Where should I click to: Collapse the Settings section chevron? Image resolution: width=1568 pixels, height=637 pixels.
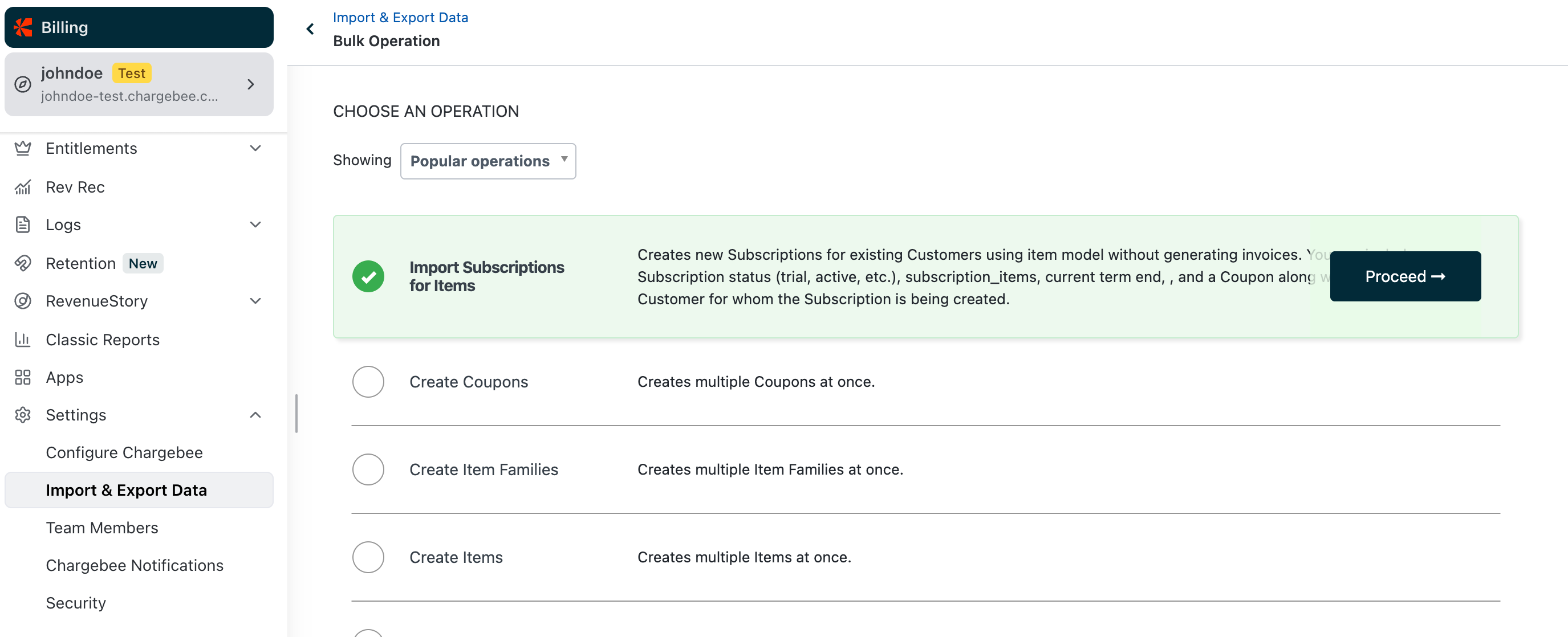255,415
